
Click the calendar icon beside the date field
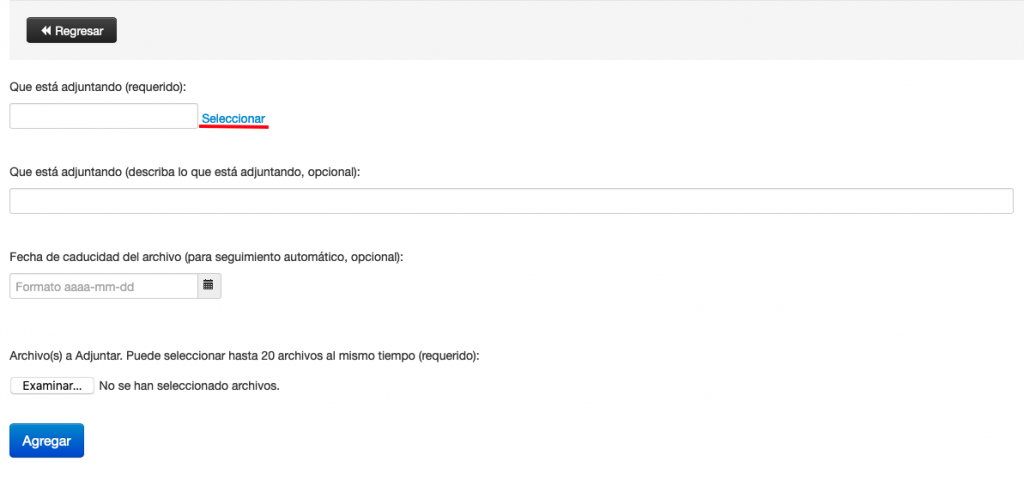208,285
